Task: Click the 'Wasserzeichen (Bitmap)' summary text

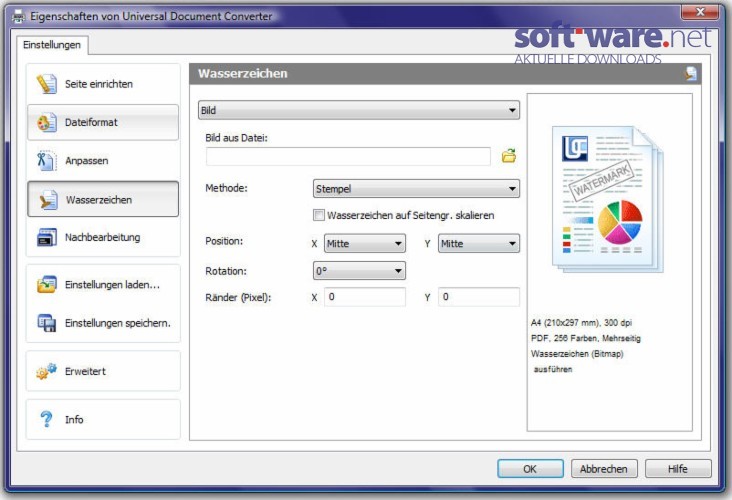Action: click(x=577, y=353)
